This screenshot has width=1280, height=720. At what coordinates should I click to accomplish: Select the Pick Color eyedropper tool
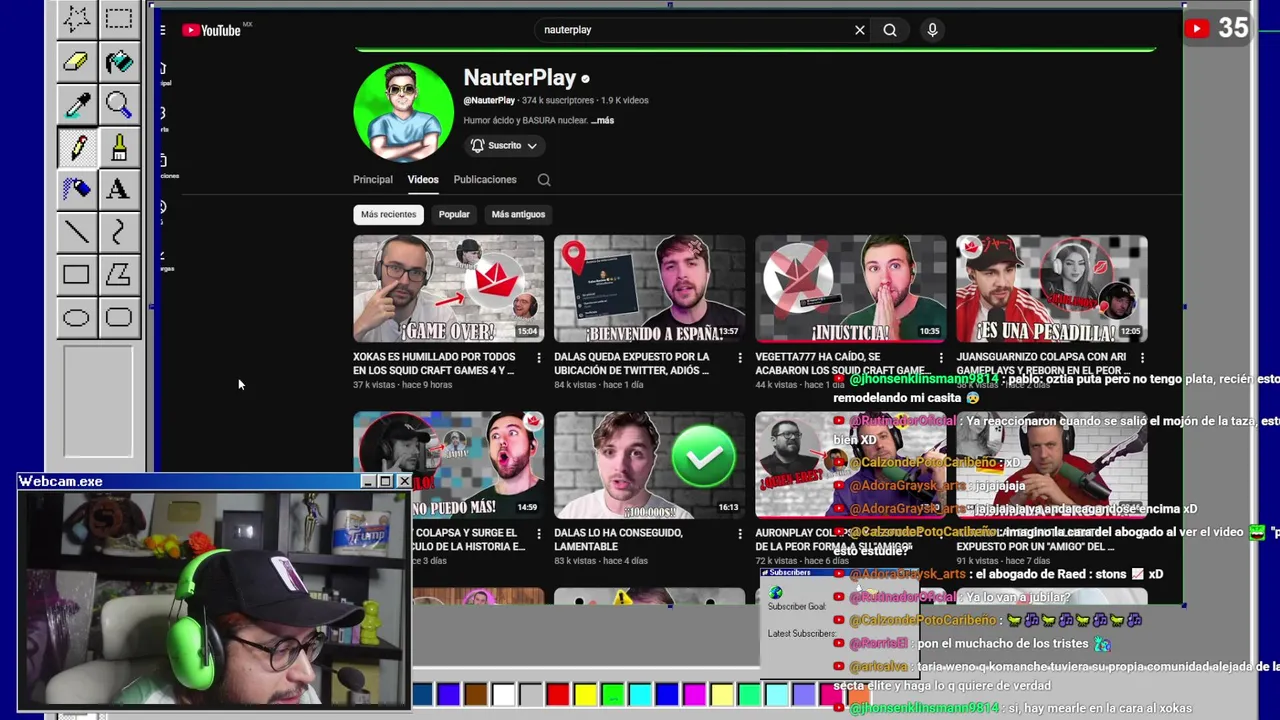(x=76, y=104)
